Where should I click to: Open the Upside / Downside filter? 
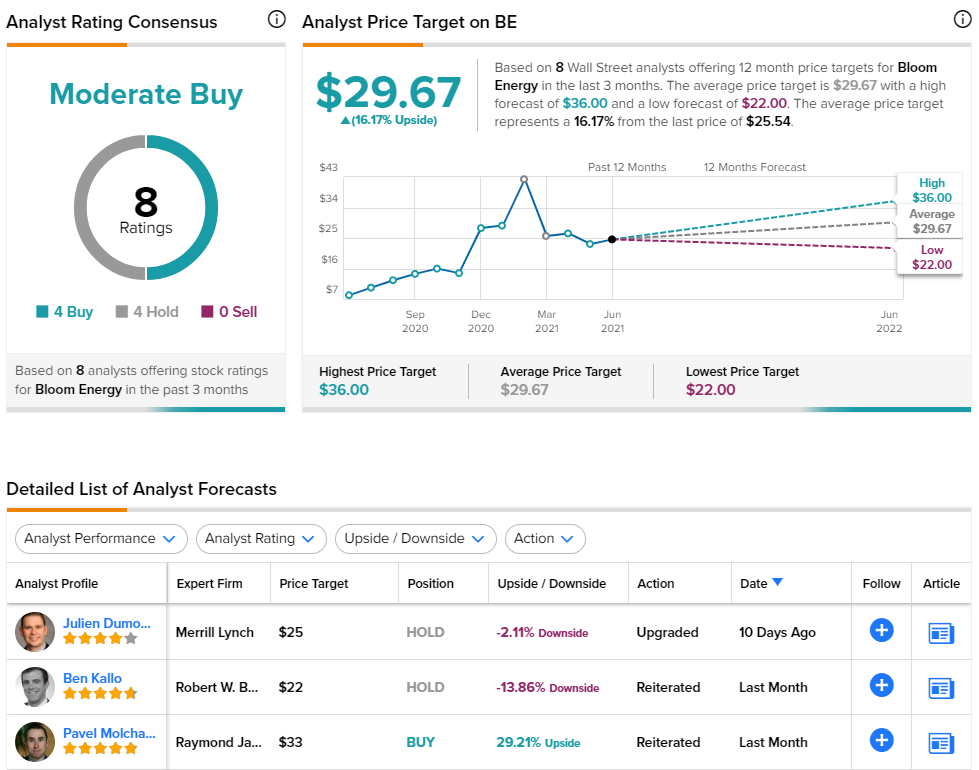point(415,538)
